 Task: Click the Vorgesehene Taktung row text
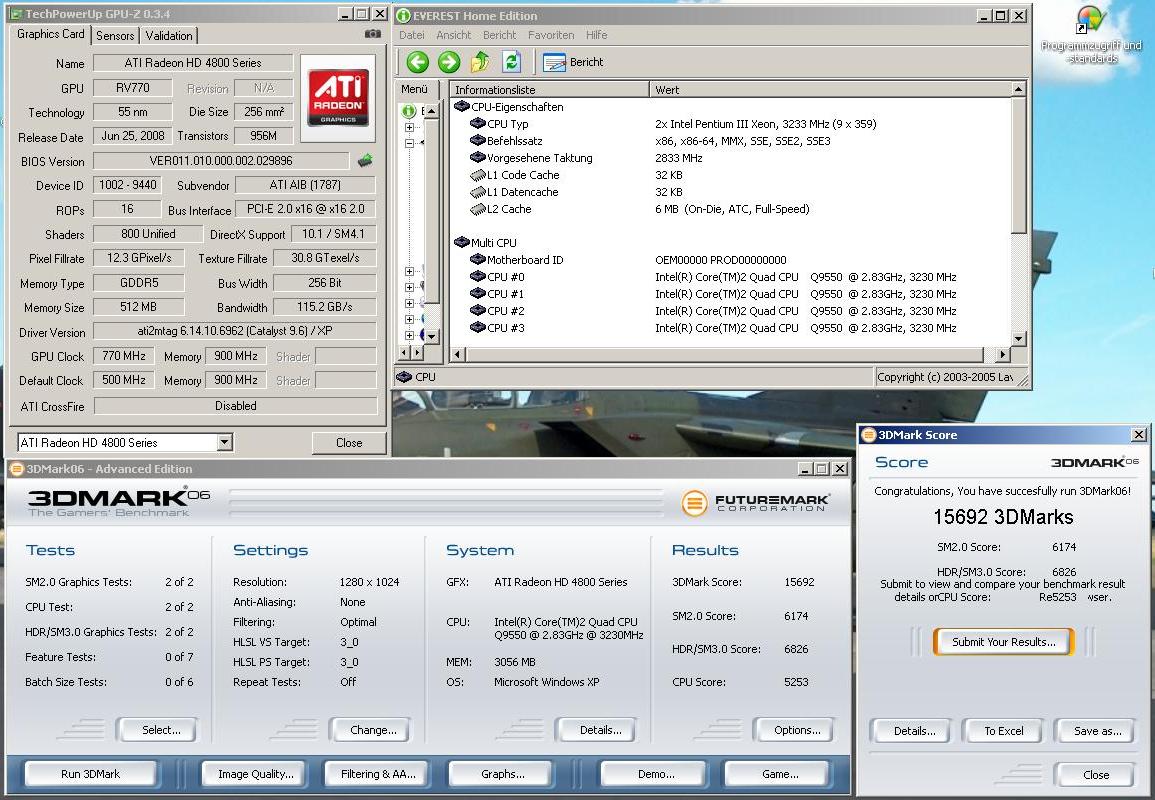(540, 158)
